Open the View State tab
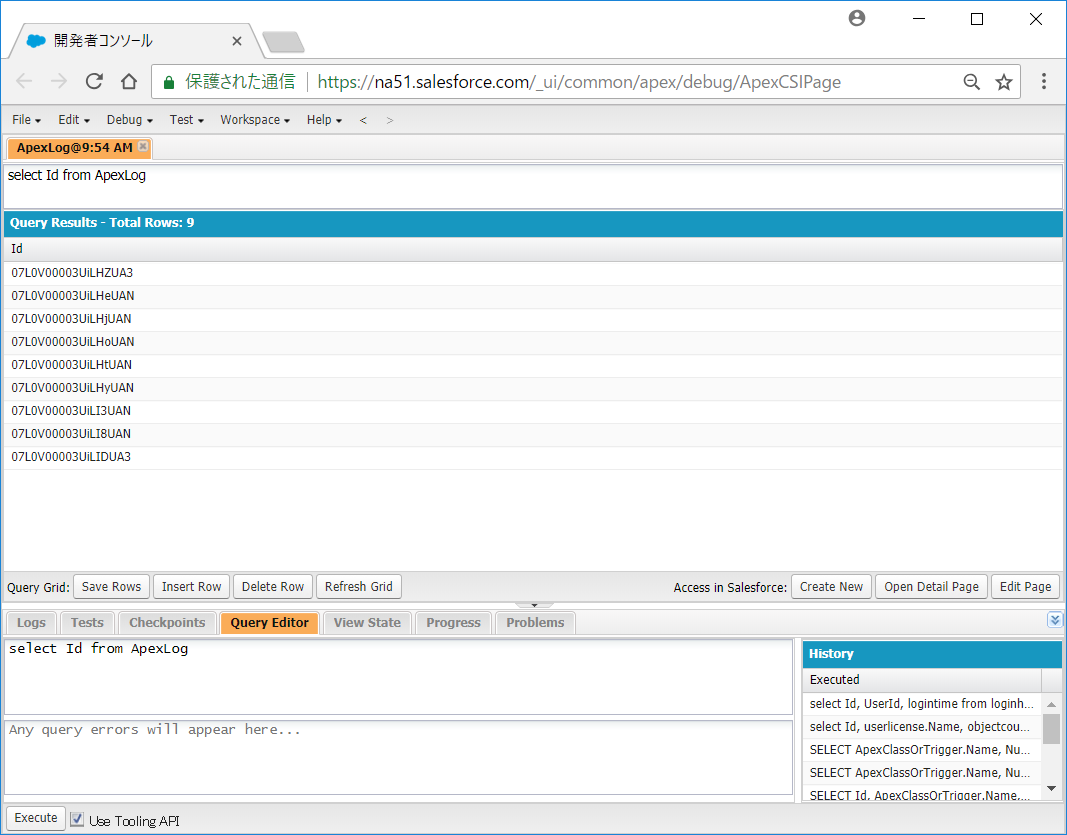1067x835 pixels. (x=367, y=623)
